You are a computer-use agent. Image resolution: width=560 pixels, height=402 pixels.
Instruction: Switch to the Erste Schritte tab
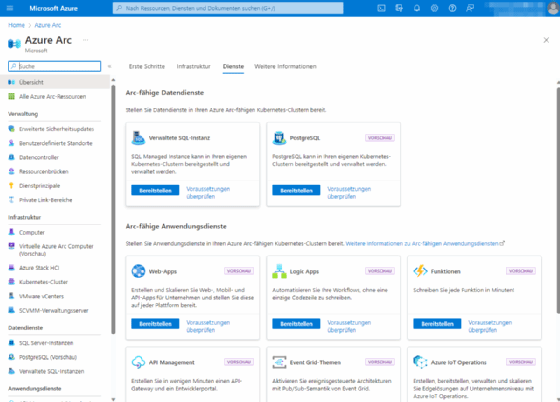point(147,66)
